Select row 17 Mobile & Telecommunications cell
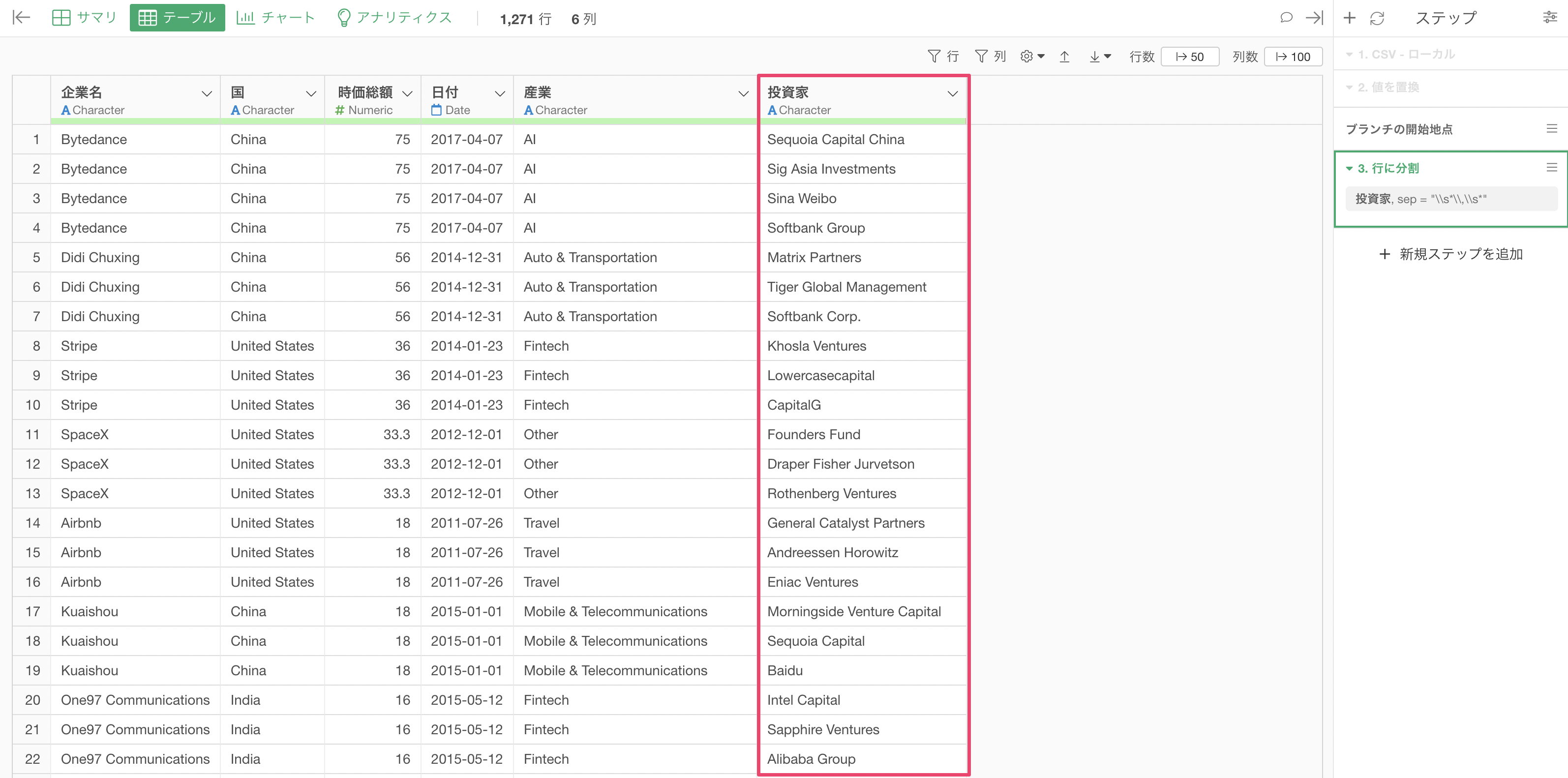The width and height of the screenshot is (1568, 778). click(635, 612)
